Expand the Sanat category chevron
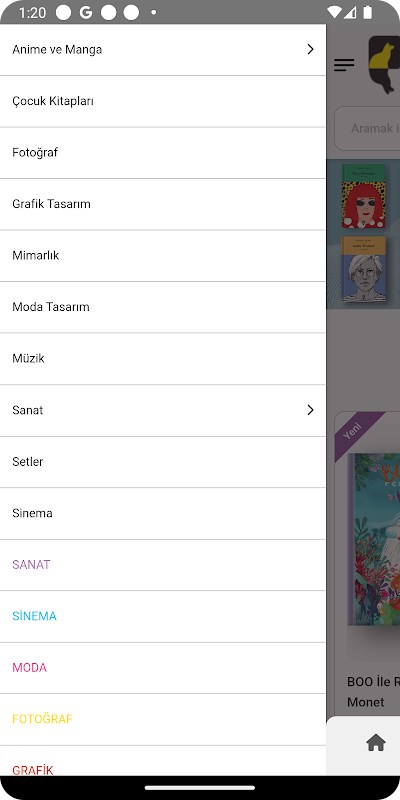400x800 pixels. pos(310,410)
